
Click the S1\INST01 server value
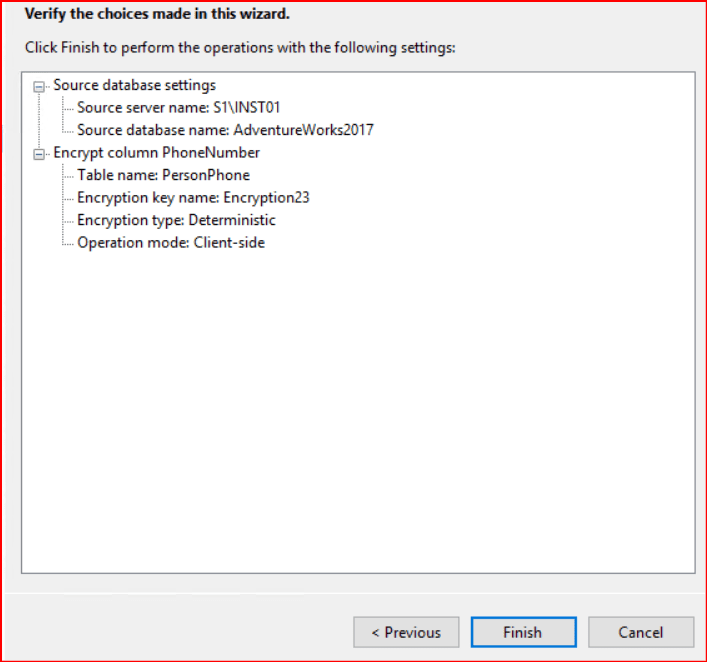(254, 108)
